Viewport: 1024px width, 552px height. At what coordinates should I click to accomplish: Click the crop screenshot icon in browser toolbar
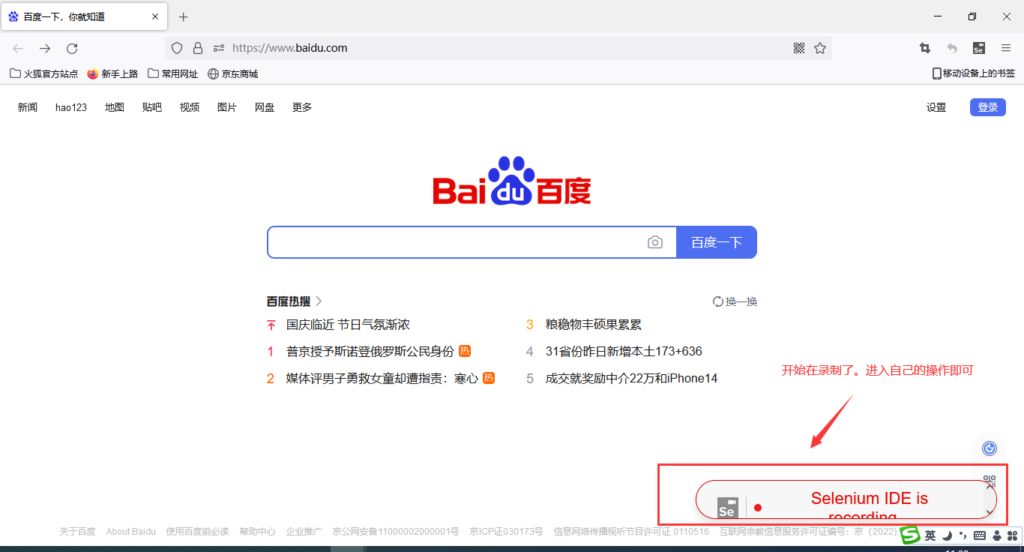pyautogui.click(x=925, y=48)
